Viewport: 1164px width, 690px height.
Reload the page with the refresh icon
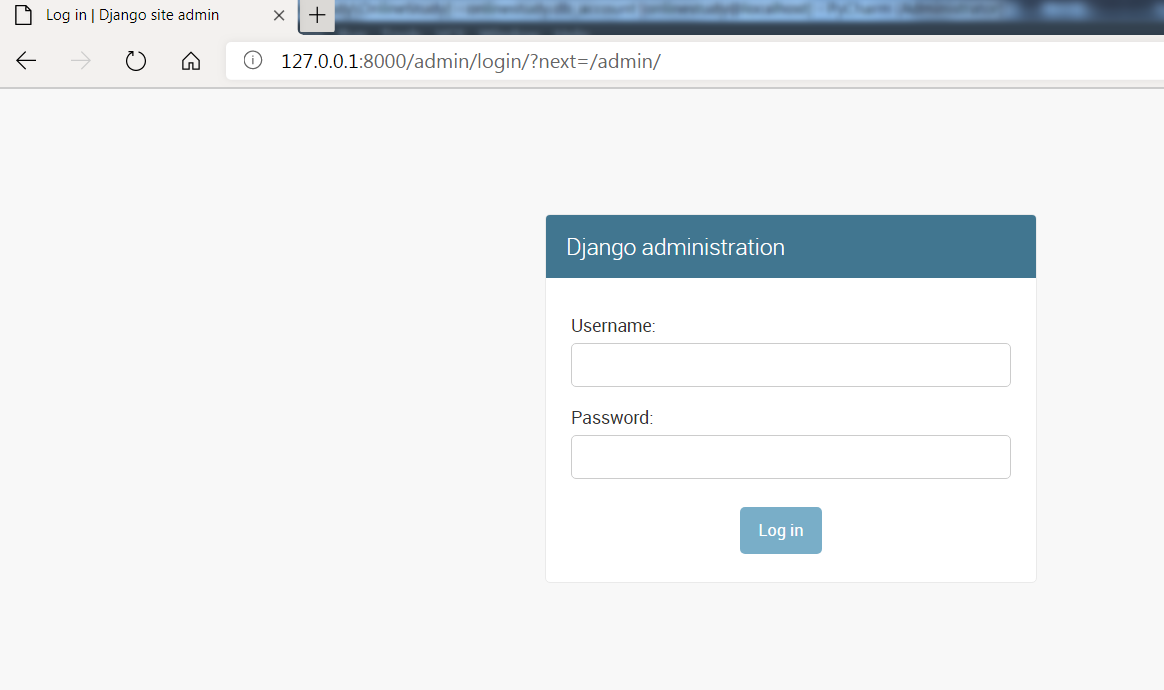pyautogui.click(x=136, y=61)
